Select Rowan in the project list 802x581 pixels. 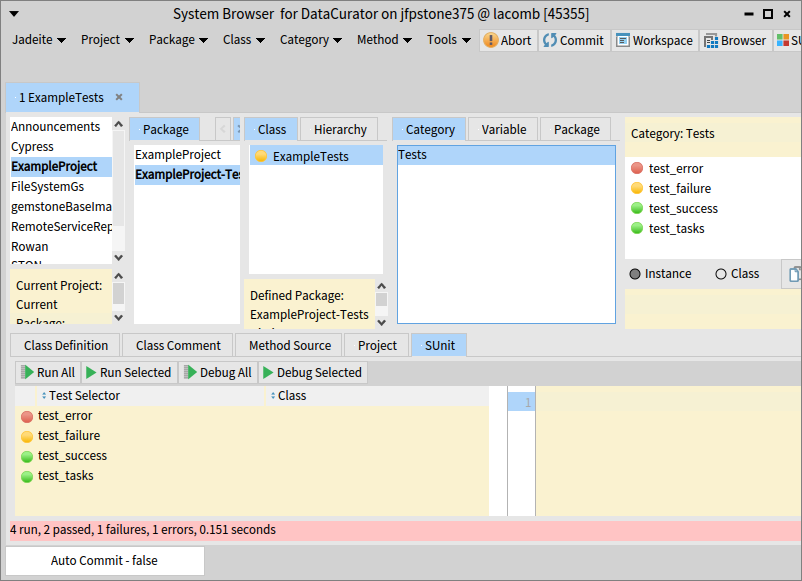30,246
